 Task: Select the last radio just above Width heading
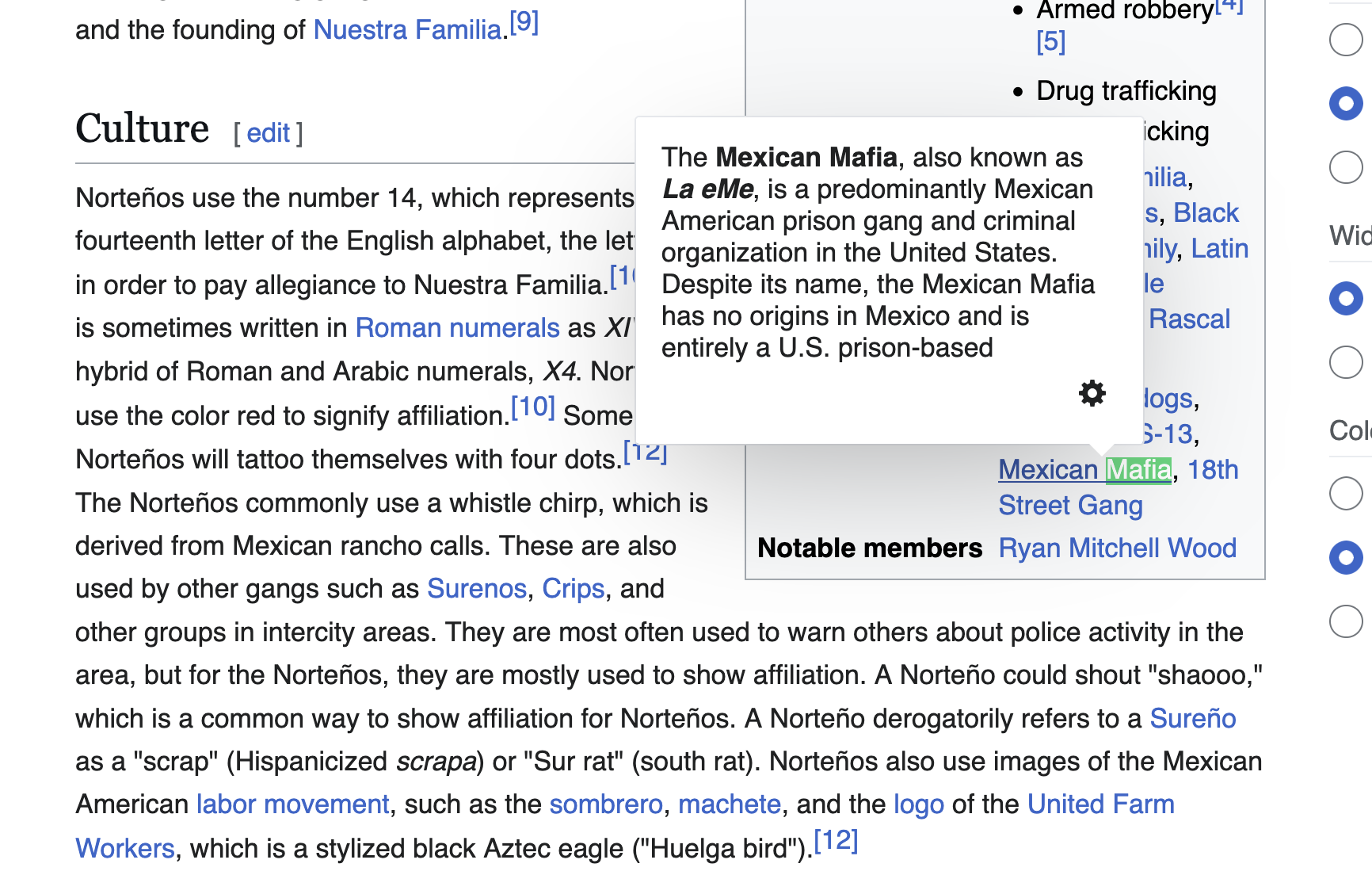pos(1346,167)
